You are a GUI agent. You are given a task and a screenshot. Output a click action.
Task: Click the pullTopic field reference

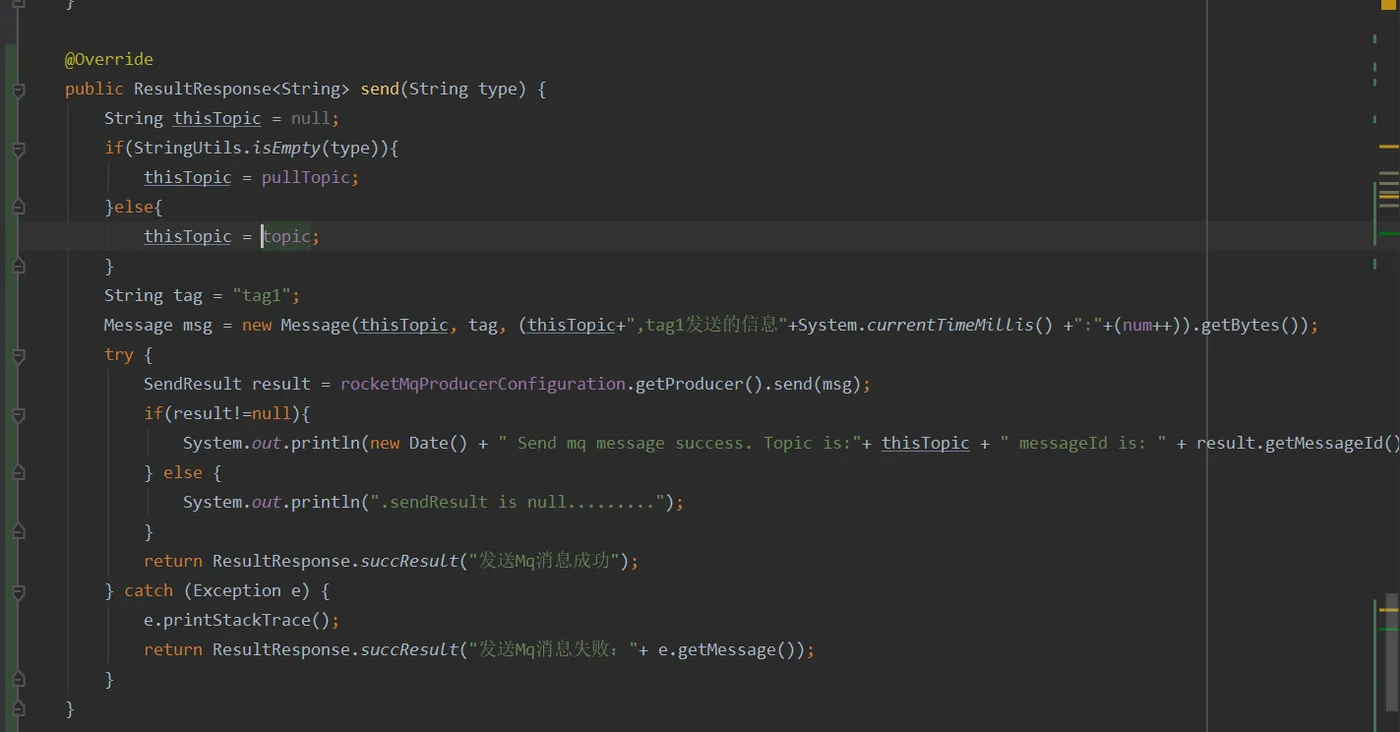(306, 177)
